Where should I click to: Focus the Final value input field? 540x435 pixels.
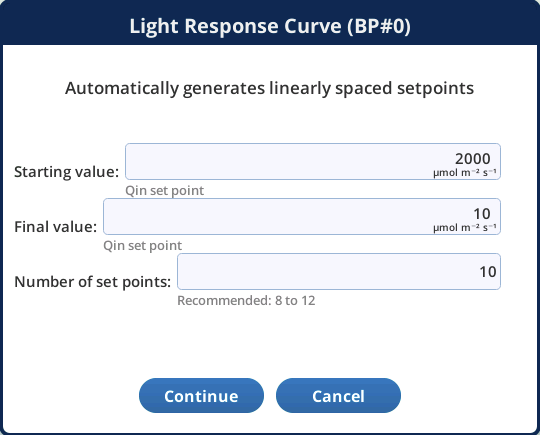[302, 217]
